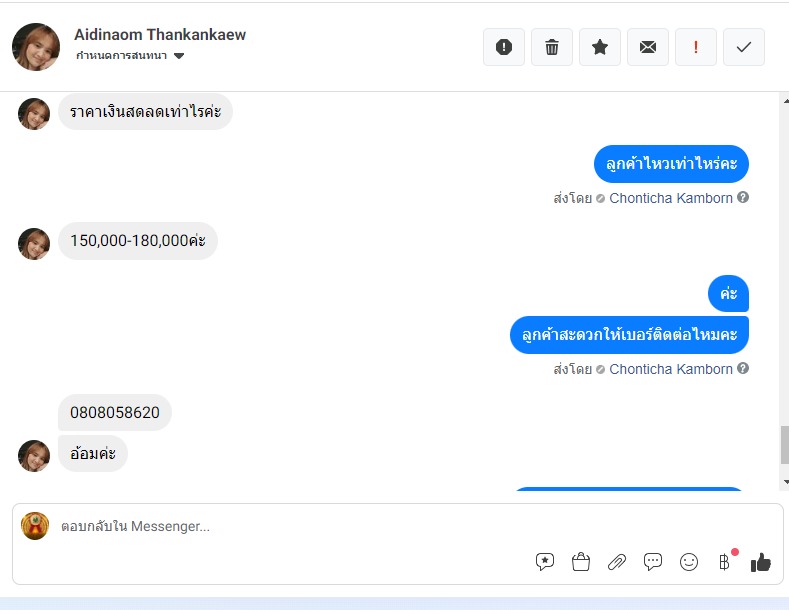The image size is (789, 610).
Task: Delete conversation with trash icon
Action: pyautogui.click(x=552, y=47)
